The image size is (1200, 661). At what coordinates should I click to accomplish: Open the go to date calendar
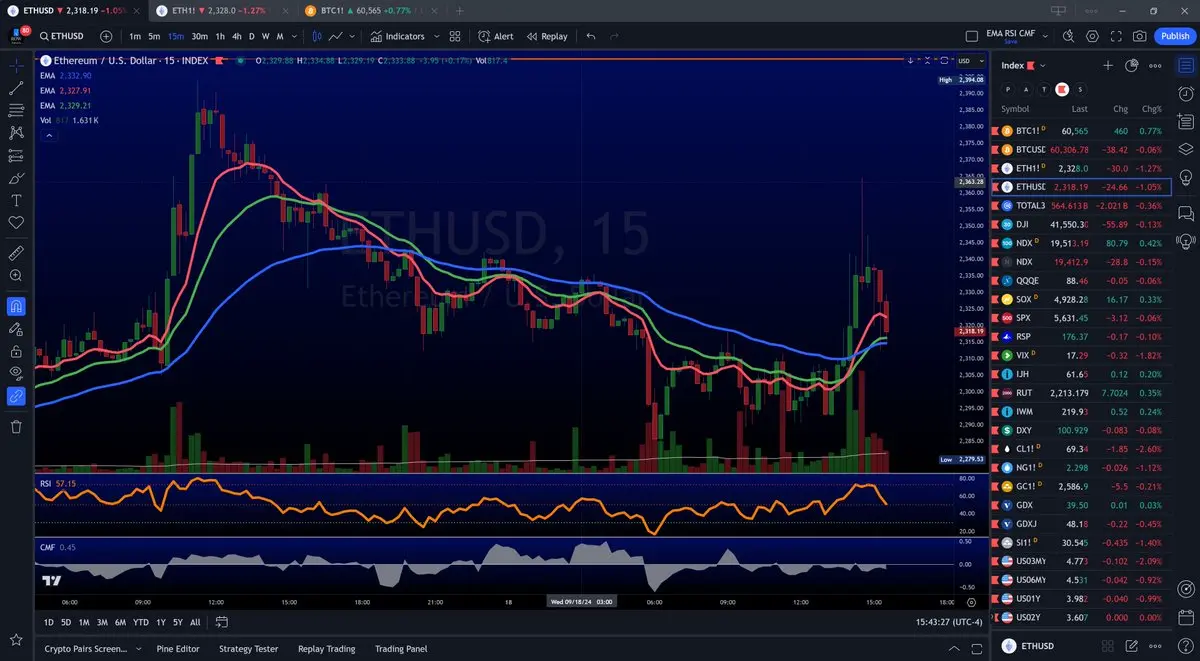pyautogui.click(x=221, y=622)
